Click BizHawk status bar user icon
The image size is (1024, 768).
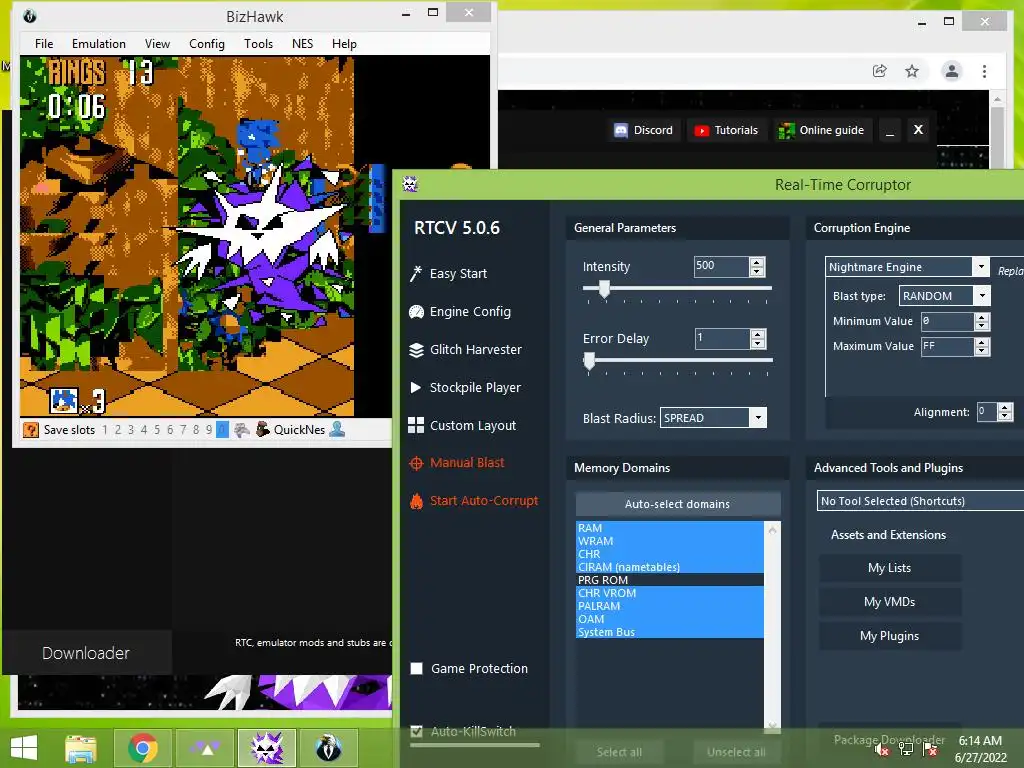click(337, 429)
